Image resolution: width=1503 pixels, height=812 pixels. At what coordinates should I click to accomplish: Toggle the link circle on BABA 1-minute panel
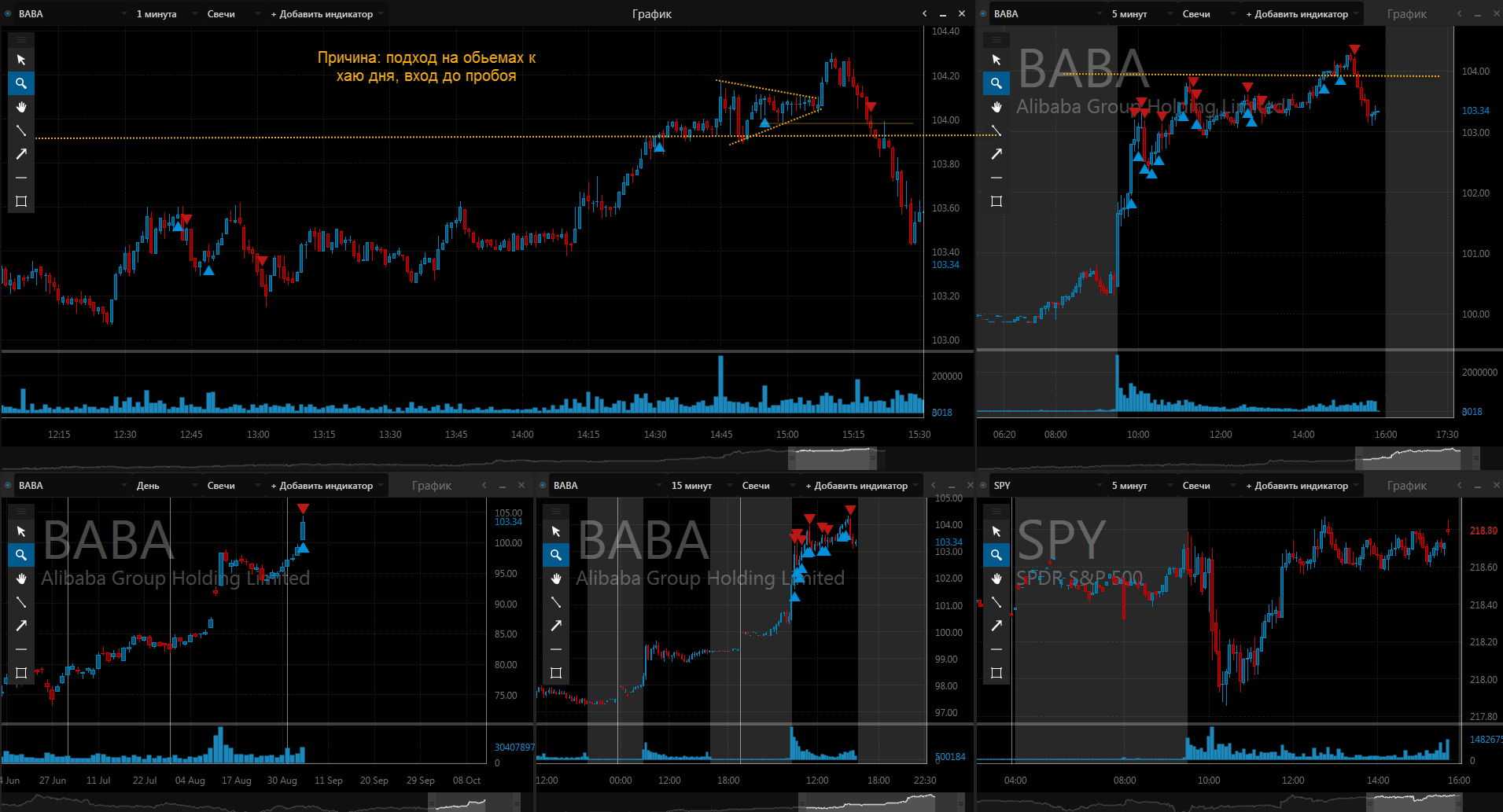[x=8, y=13]
